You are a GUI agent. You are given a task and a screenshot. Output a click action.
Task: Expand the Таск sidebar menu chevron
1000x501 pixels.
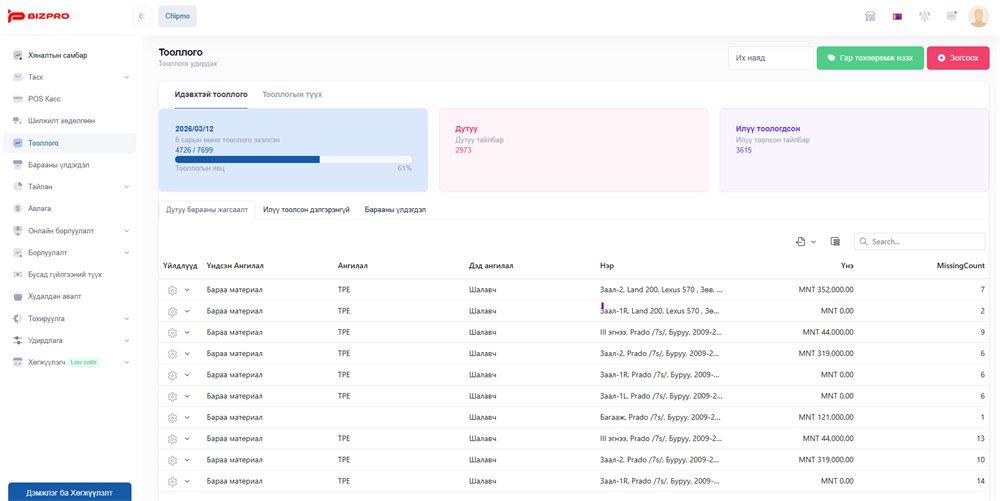pos(126,77)
